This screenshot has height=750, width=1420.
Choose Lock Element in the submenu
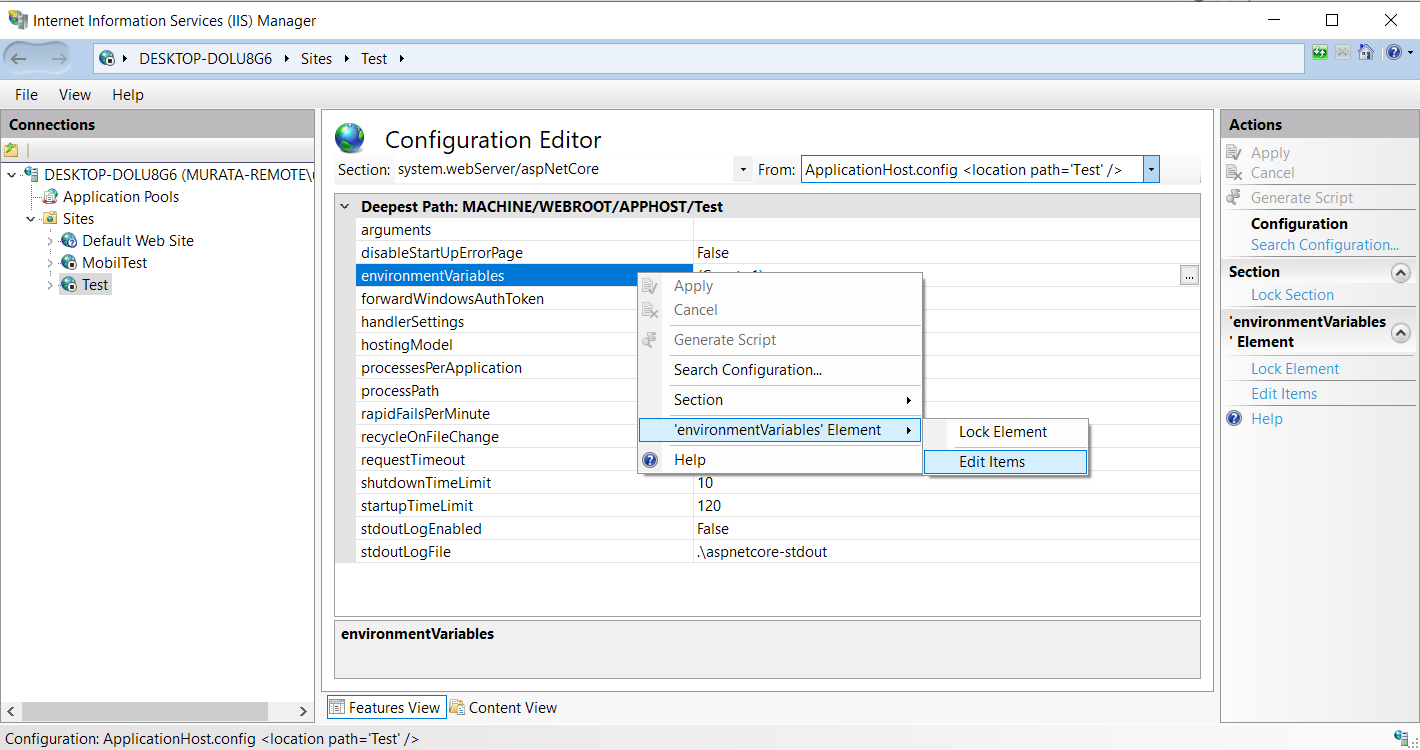[x=1005, y=432]
